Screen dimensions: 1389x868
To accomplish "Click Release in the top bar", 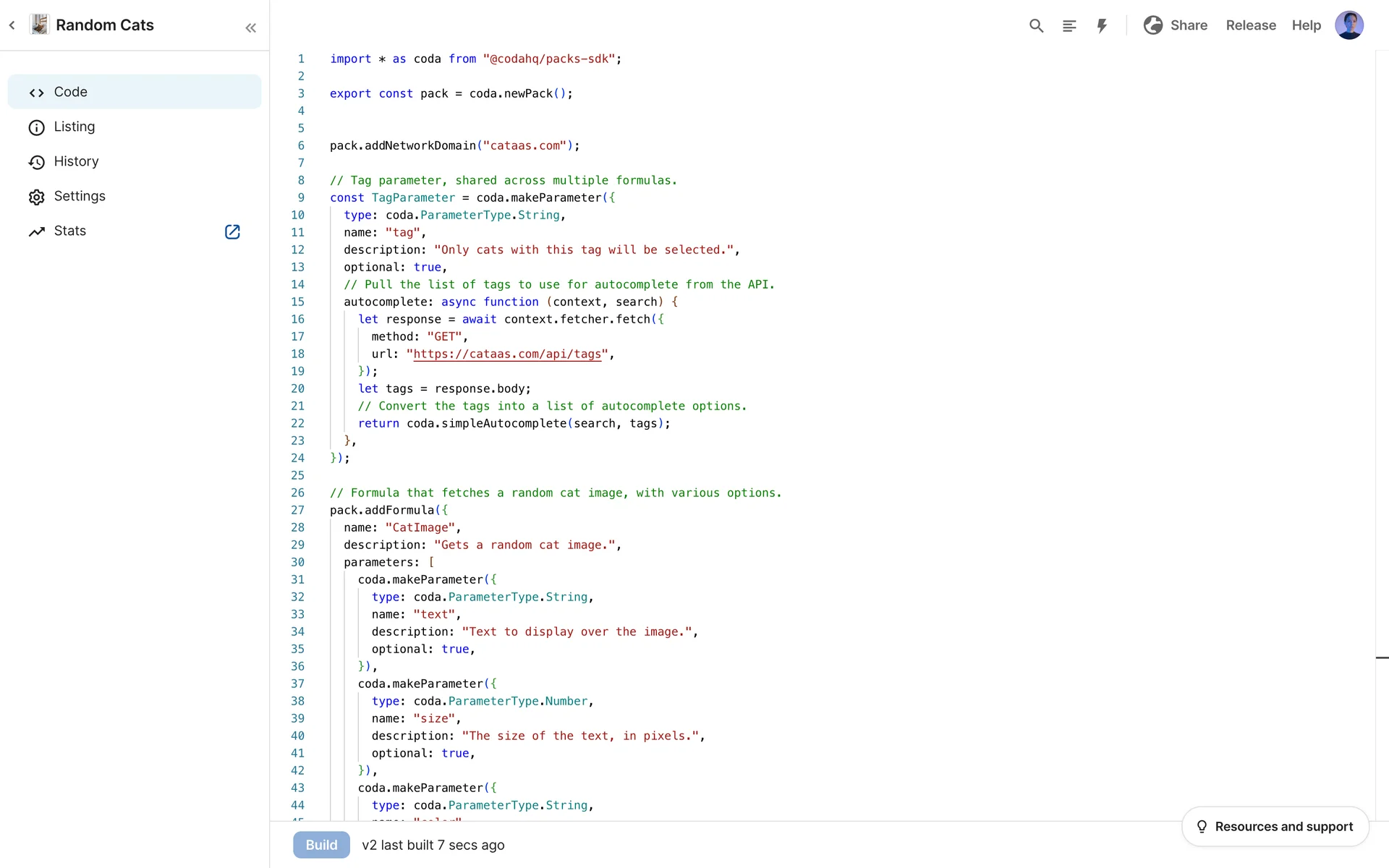I will [1251, 25].
